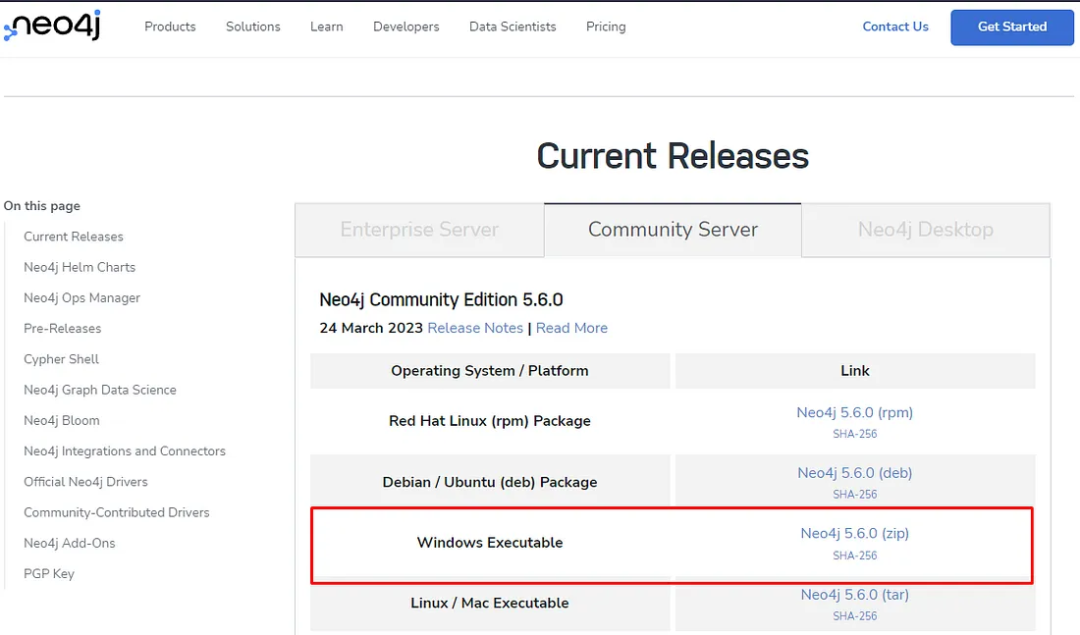Viewport: 1080px width, 635px height.
Task: Download Neo4j 5.6.0 (zip)
Action: [x=855, y=534]
